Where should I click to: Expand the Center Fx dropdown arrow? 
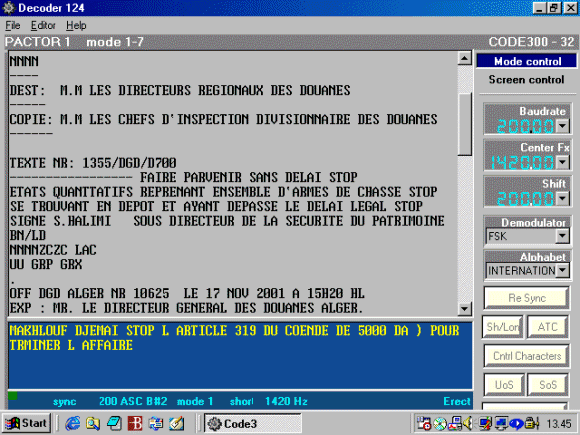point(562,162)
